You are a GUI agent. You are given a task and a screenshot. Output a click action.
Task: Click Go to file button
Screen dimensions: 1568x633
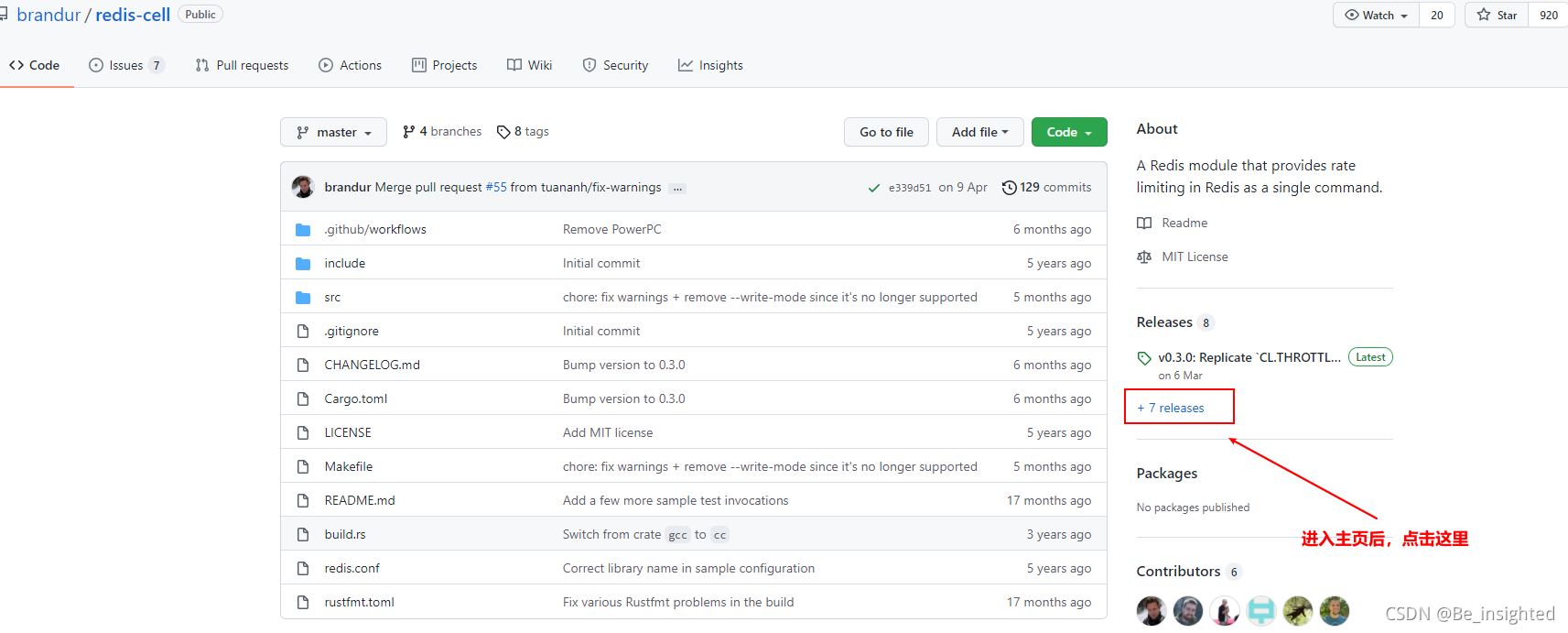886,132
